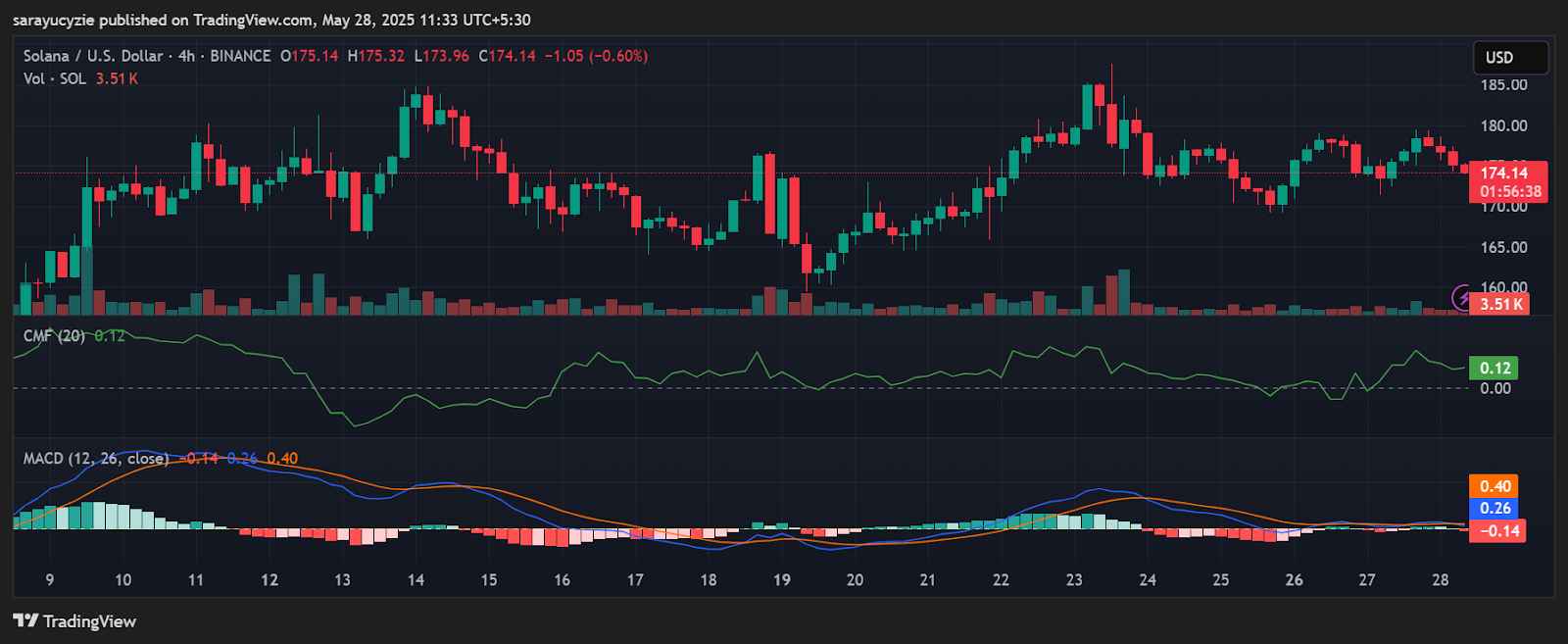Click the 165.00 price axis label
The height and width of the screenshot is (644, 1568).
point(1503,247)
